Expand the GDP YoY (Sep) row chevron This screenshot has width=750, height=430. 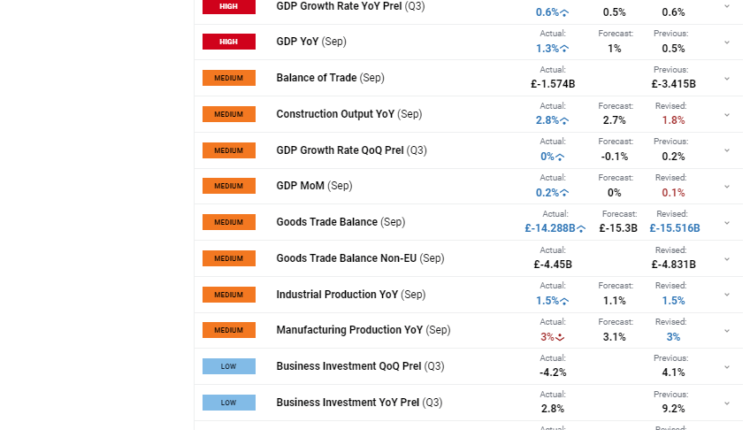pos(727,42)
